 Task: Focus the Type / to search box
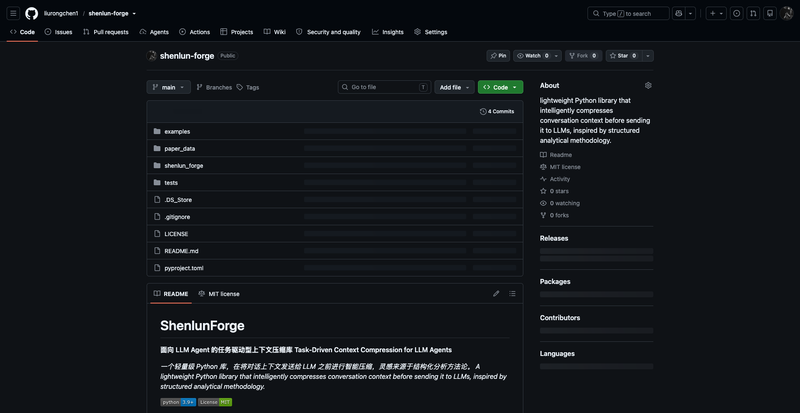(x=628, y=14)
